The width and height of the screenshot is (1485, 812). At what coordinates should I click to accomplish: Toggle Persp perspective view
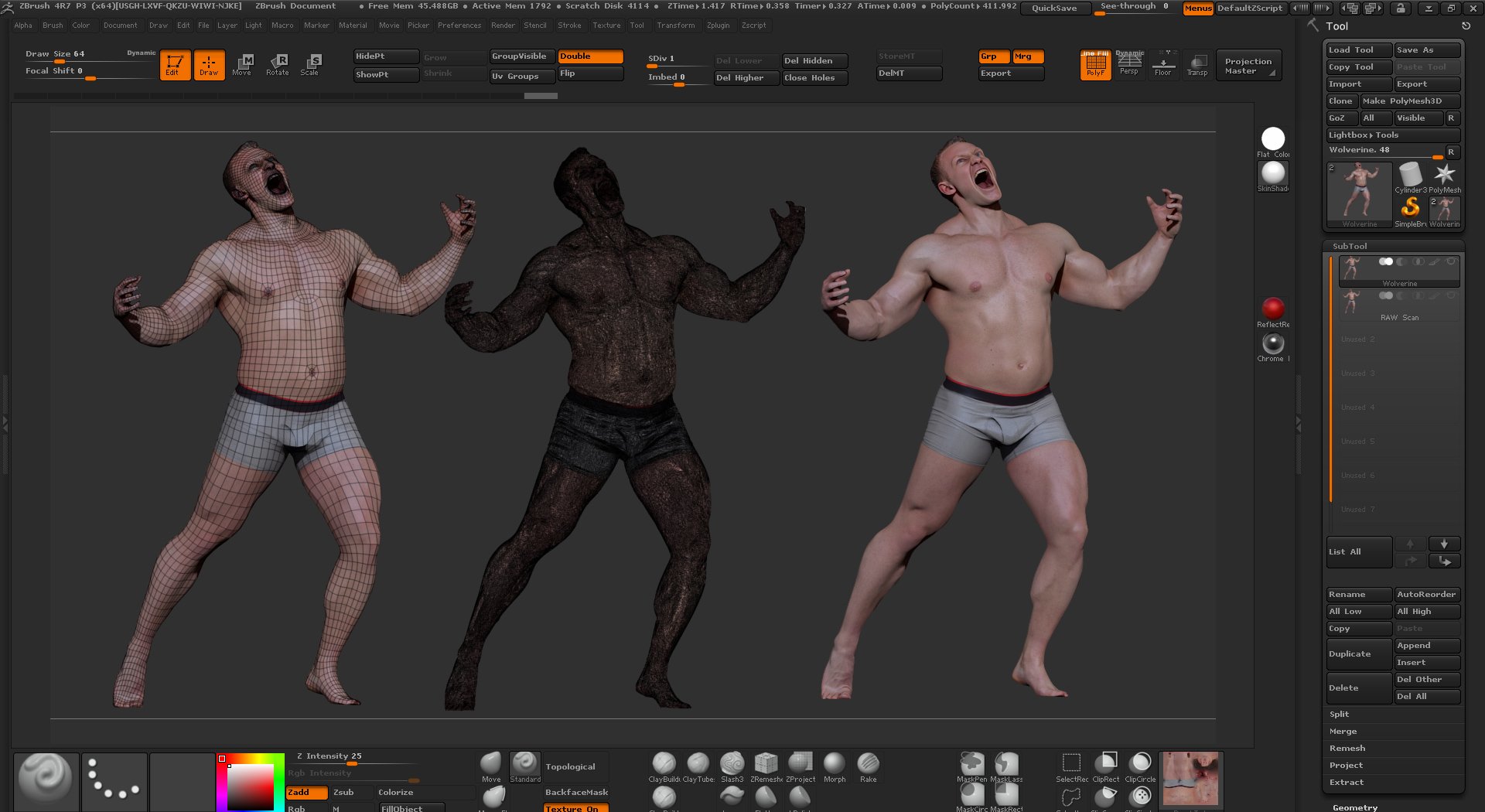pos(1129,65)
